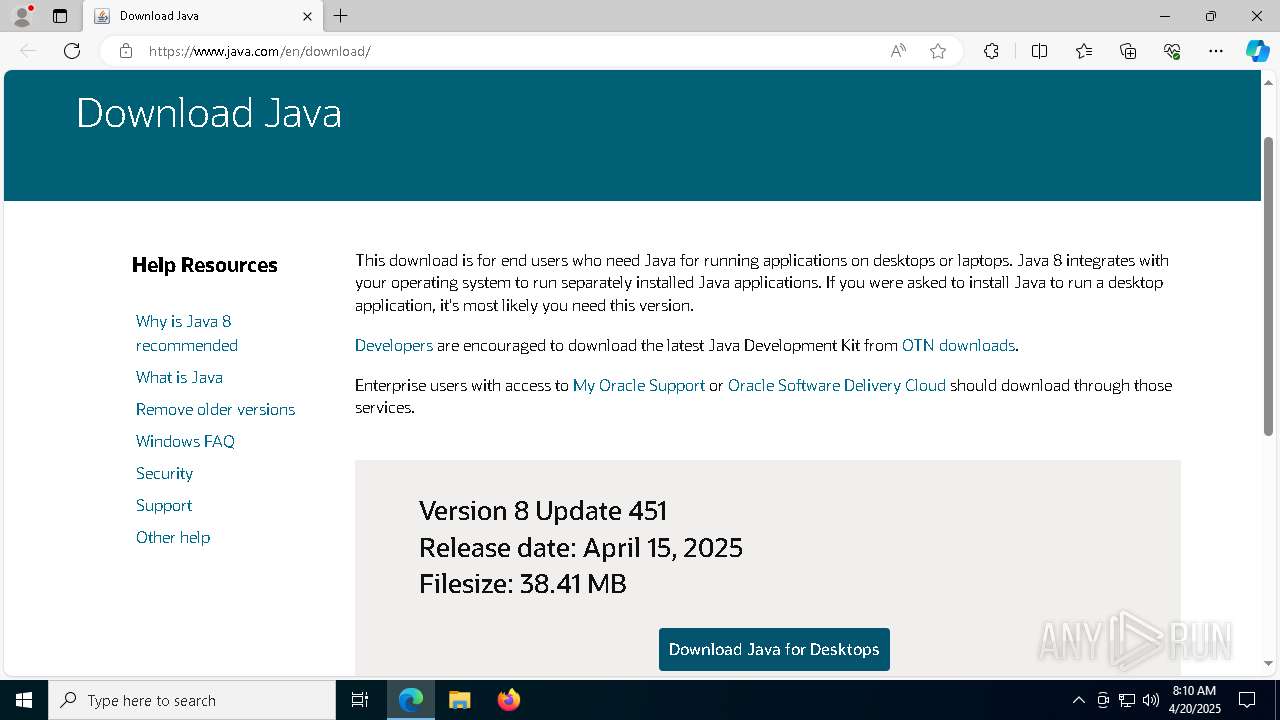Open the tab actions menu icon
Image resolution: width=1280 pixels, height=720 pixels.
[x=60, y=16]
